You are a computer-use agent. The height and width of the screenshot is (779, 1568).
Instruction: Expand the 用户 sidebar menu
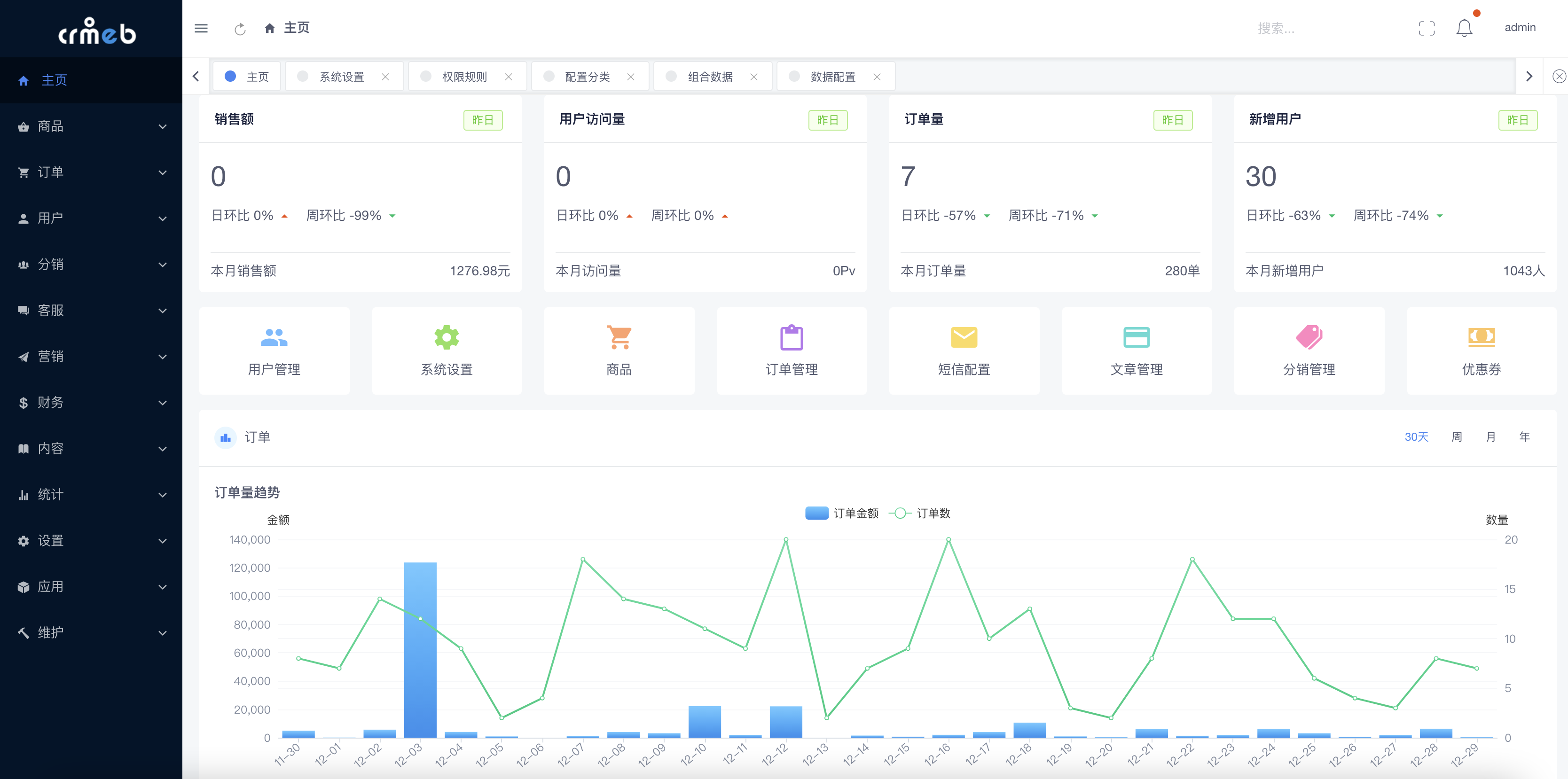(91, 218)
